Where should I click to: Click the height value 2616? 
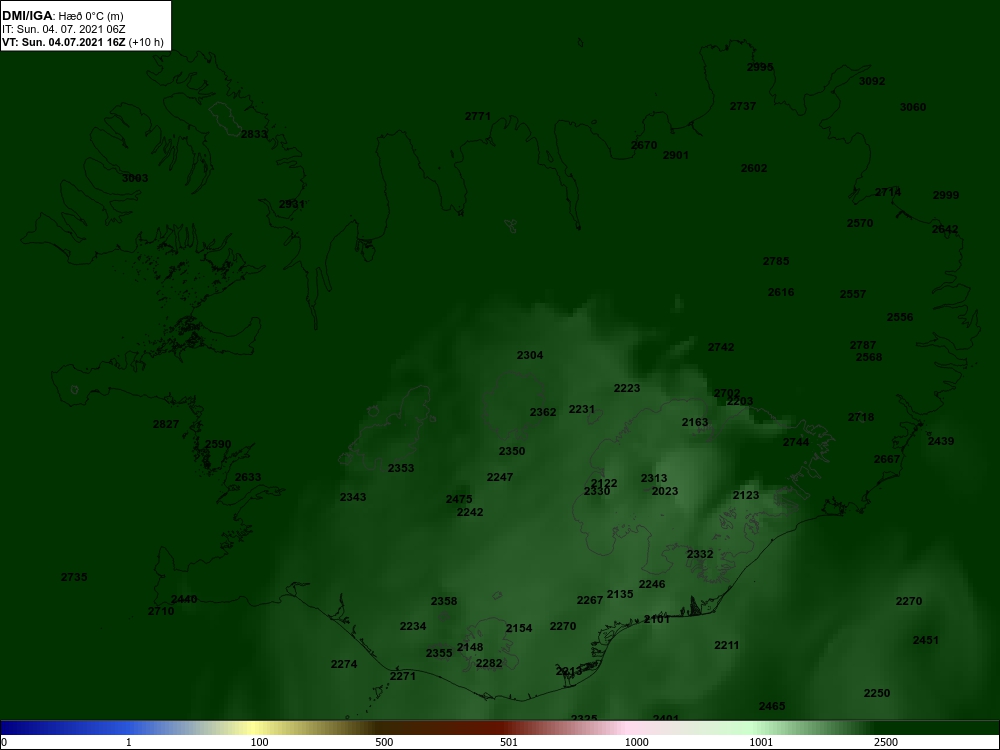coord(781,292)
